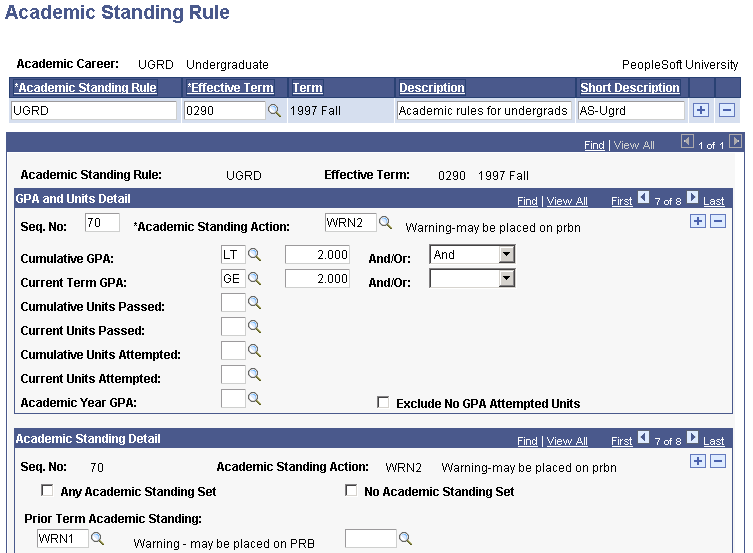Delete row in GPA and Units Detail
753x553 pixels.
718,221
